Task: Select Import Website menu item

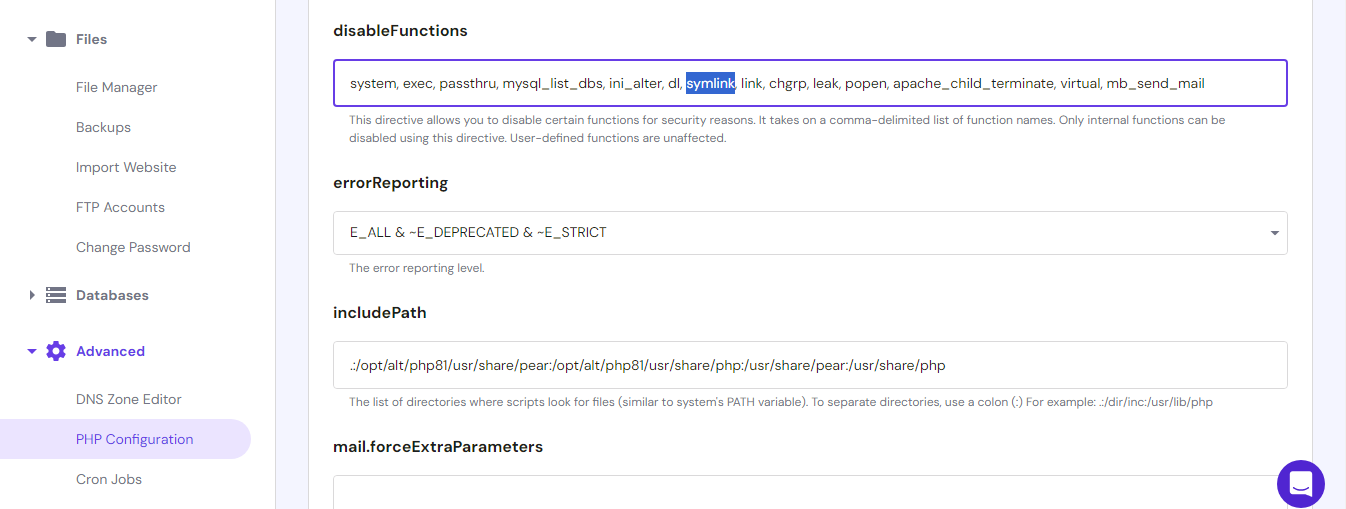Action: (126, 167)
